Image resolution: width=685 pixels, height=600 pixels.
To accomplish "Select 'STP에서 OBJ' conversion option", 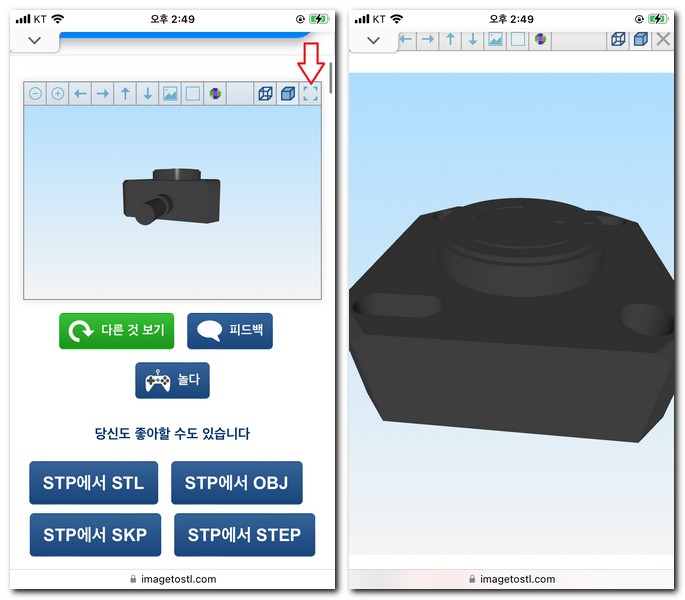I will (236, 483).
